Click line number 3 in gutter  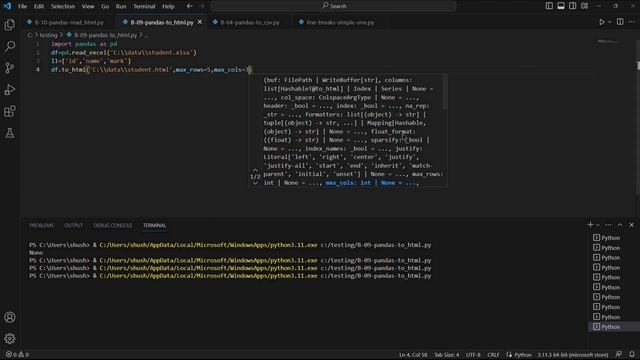[x=38, y=61]
